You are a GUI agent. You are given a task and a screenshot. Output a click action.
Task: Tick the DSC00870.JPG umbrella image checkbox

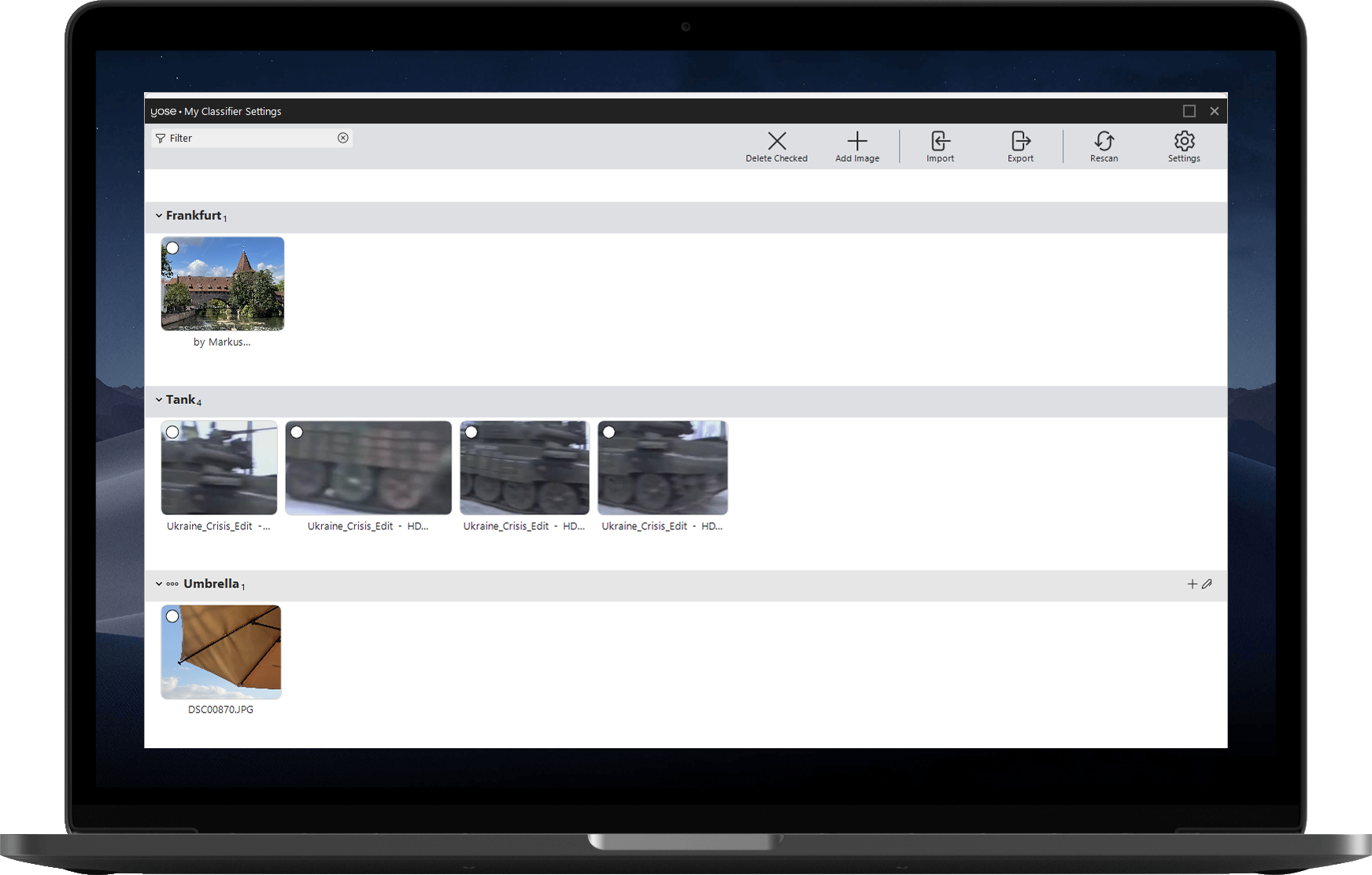click(x=172, y=617)
